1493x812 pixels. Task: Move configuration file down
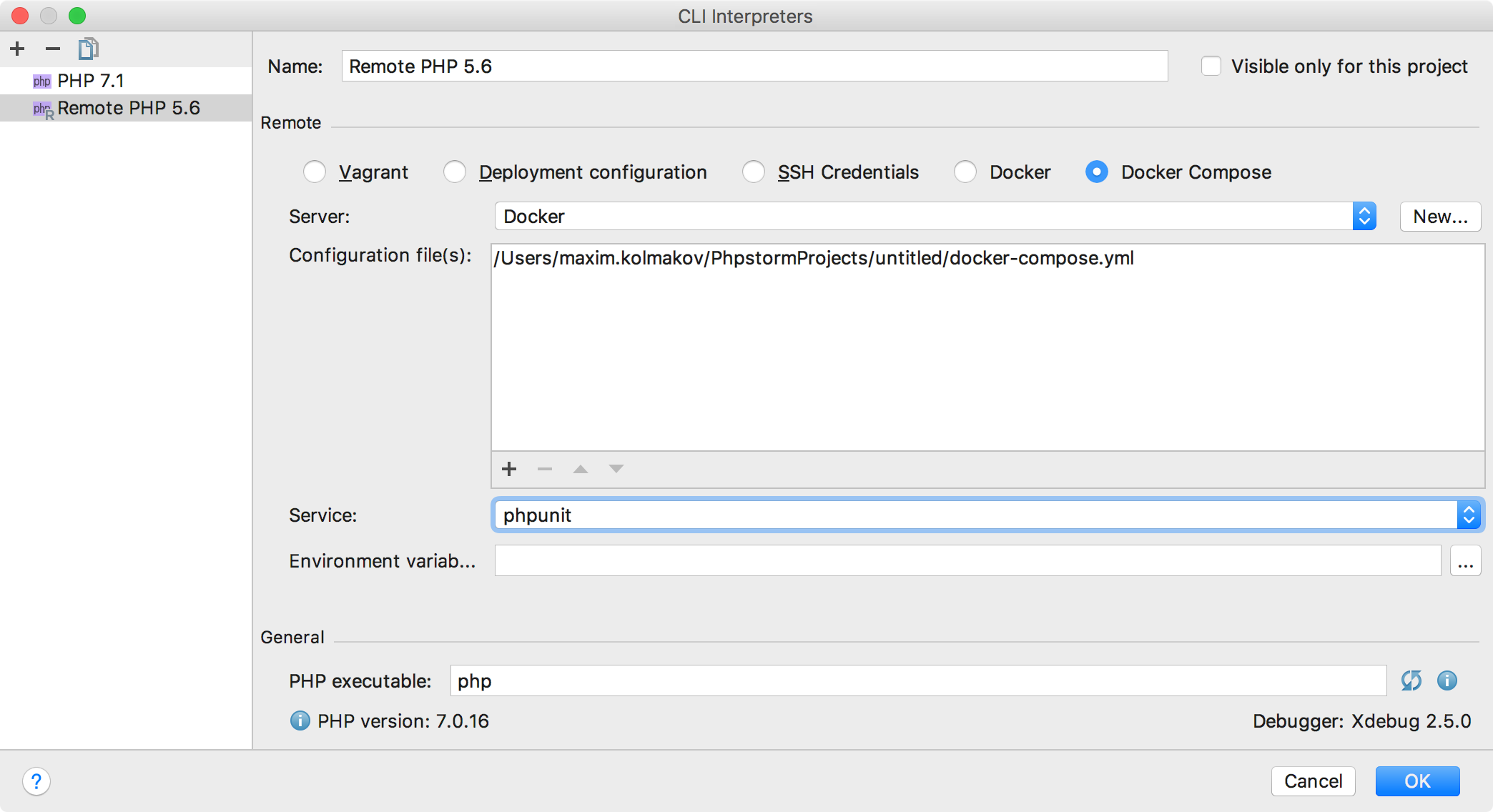(616, 469)
